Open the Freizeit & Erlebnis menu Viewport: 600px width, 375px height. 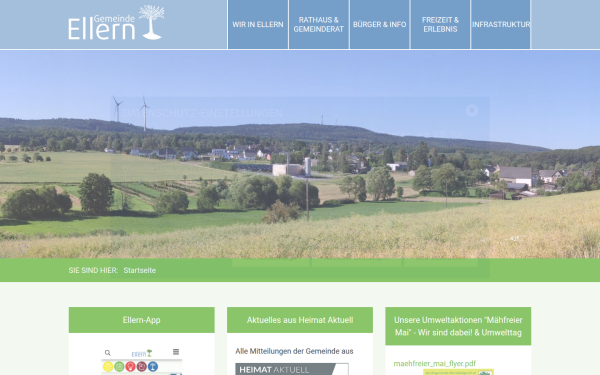pyautogui.click(x=440, y=24)
